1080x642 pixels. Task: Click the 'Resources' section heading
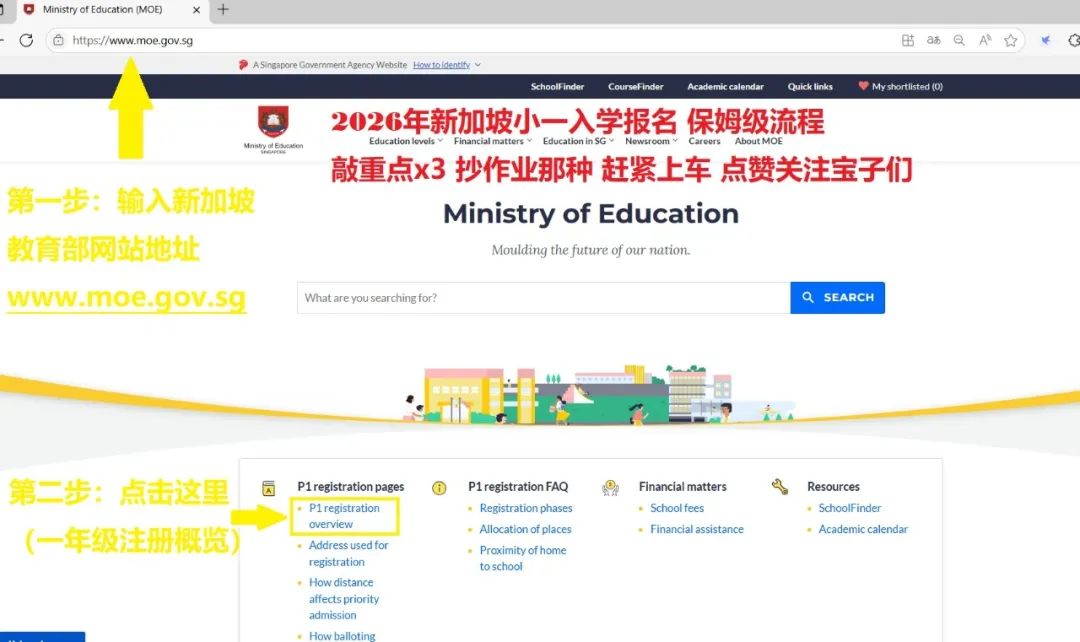833,486
